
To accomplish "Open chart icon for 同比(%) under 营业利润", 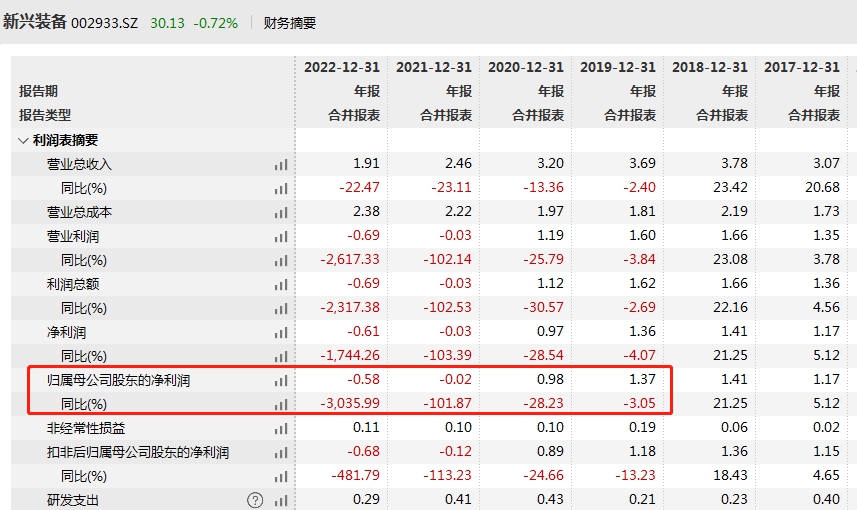I will point(281,261).
